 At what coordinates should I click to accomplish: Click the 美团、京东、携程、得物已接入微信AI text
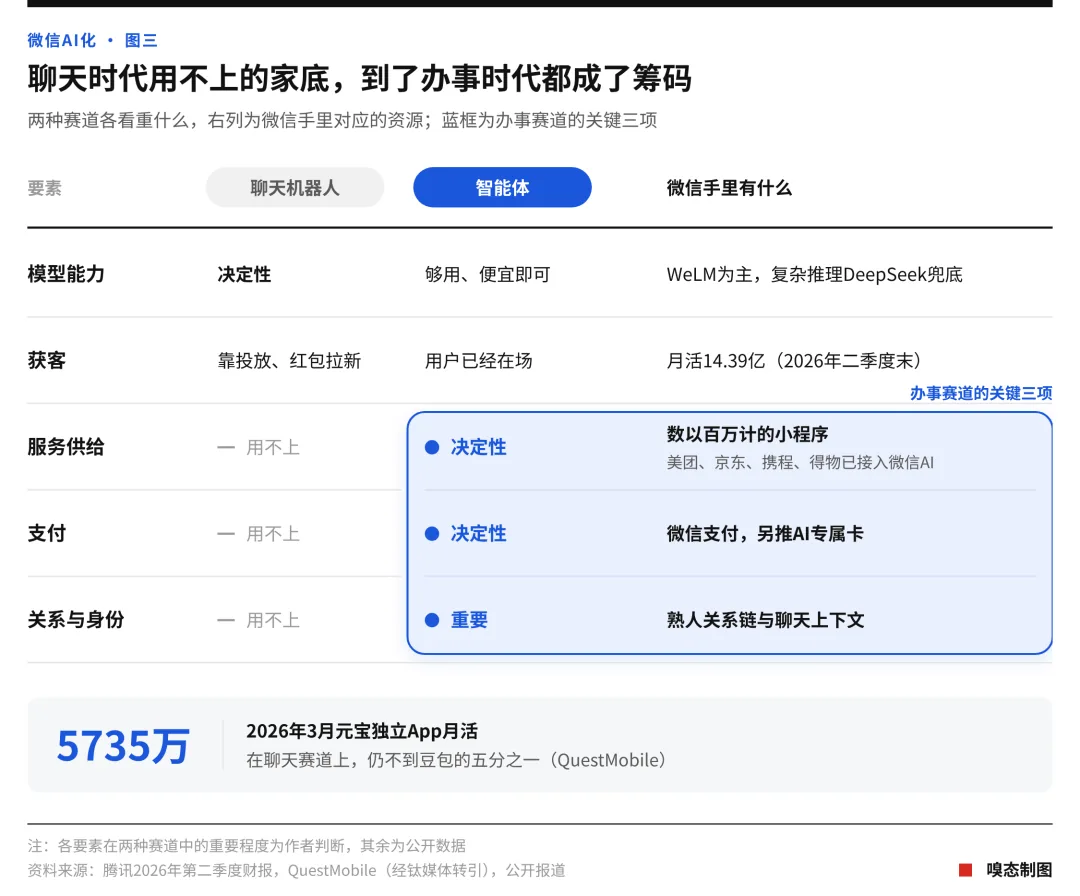point(800,462)
